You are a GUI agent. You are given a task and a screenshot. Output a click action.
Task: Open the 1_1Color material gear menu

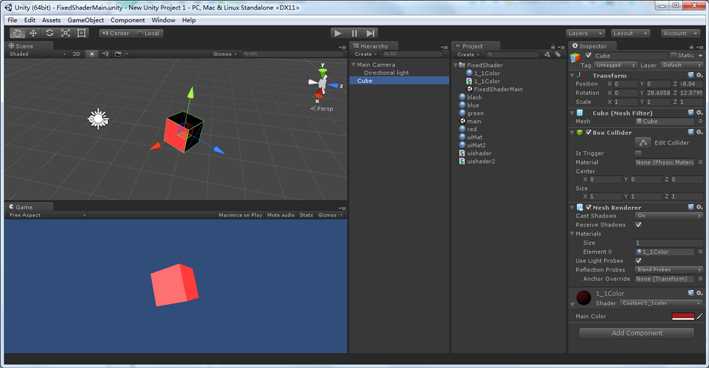[700, 293]
